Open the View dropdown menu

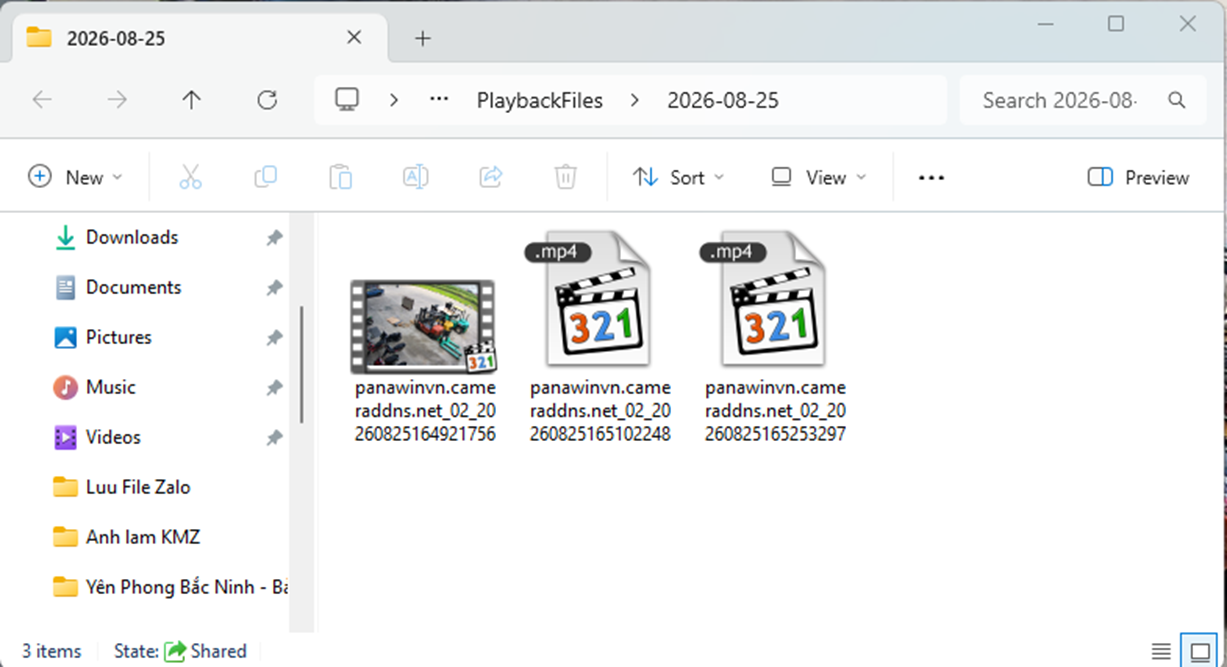(818, 178)
